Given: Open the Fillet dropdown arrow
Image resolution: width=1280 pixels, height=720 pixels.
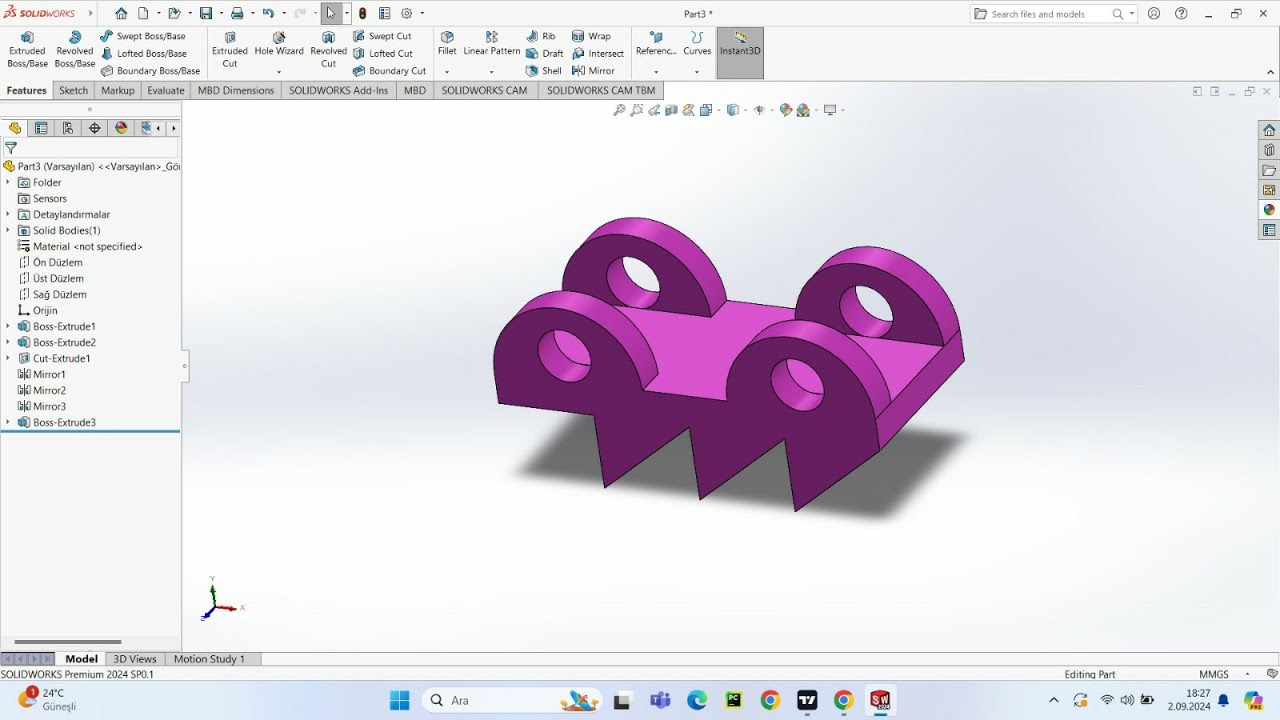Looking at the screenshot, I should 447,72.
